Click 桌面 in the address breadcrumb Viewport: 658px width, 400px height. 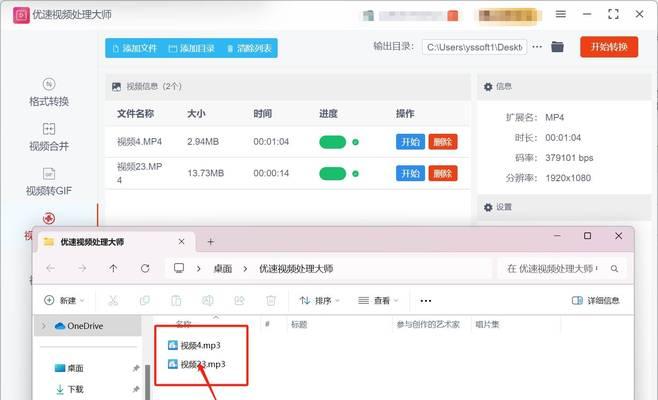pyautogui.click(x=222, y=269)
